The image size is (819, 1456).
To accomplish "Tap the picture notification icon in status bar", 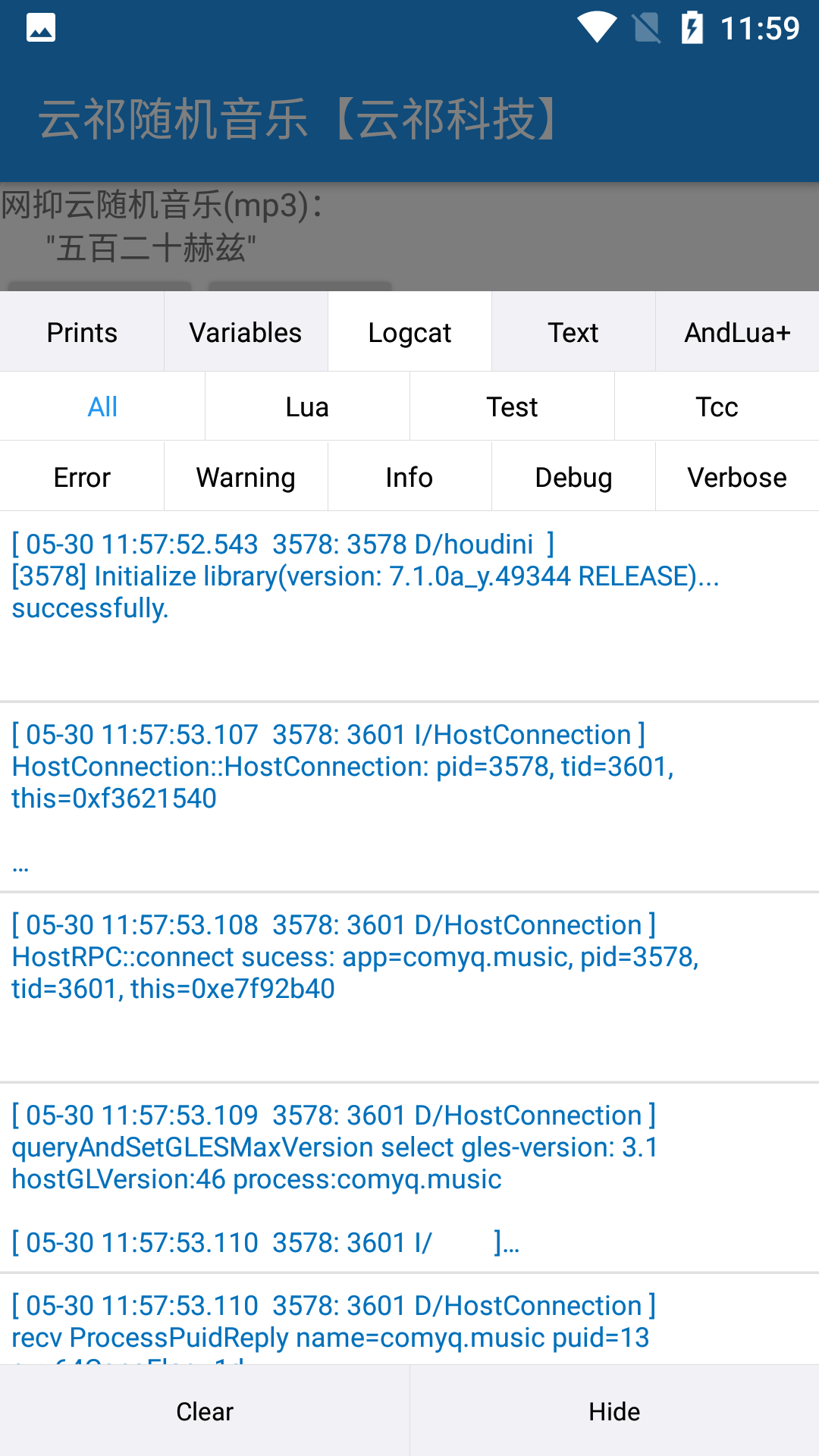I will 41,28.
